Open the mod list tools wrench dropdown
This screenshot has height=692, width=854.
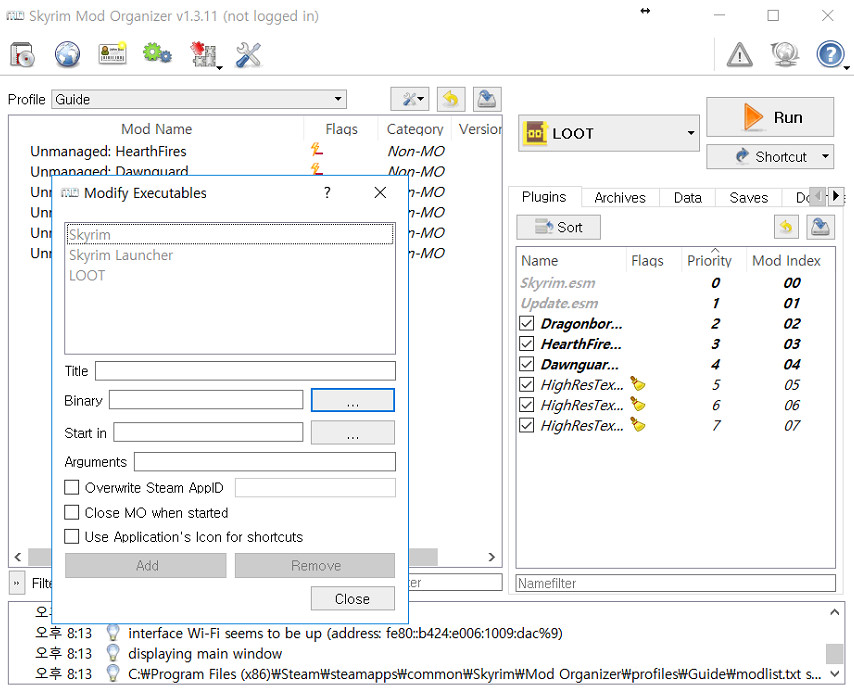[410, 99]
